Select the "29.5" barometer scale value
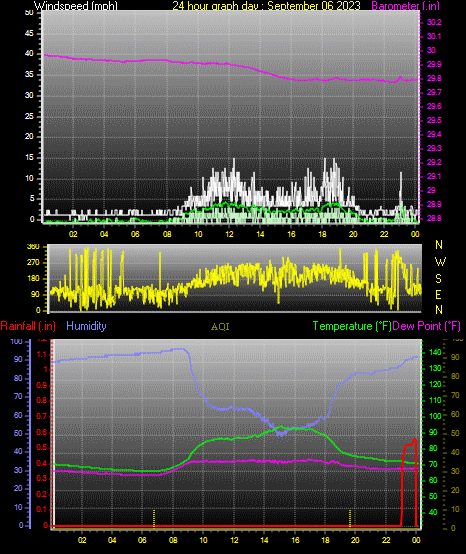The height and width of the screenshot is (554, 466). [x=434, y=120]
